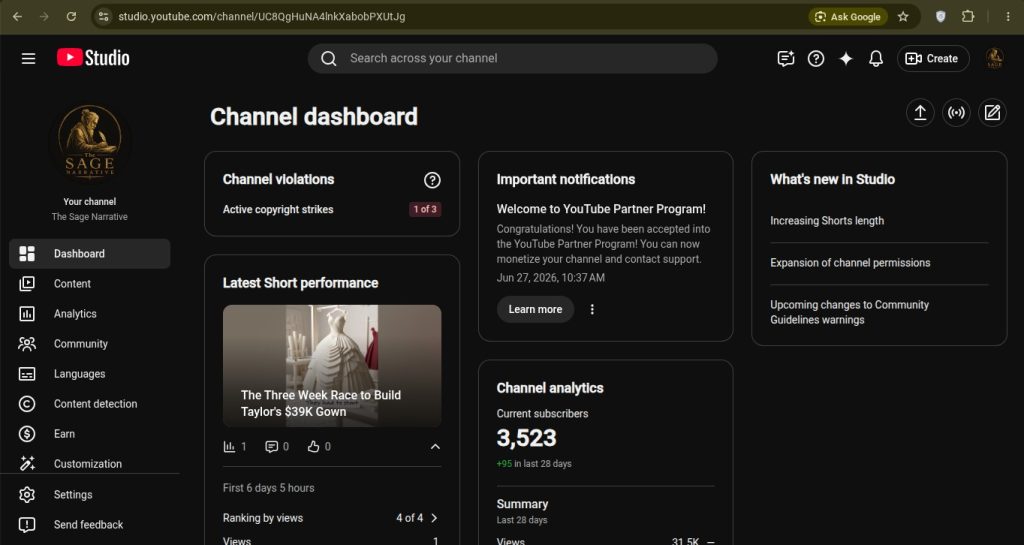Open the help question mark in top bar
Screen dimensions: 1024x545
pyautogui.click(x=816, y=59)
